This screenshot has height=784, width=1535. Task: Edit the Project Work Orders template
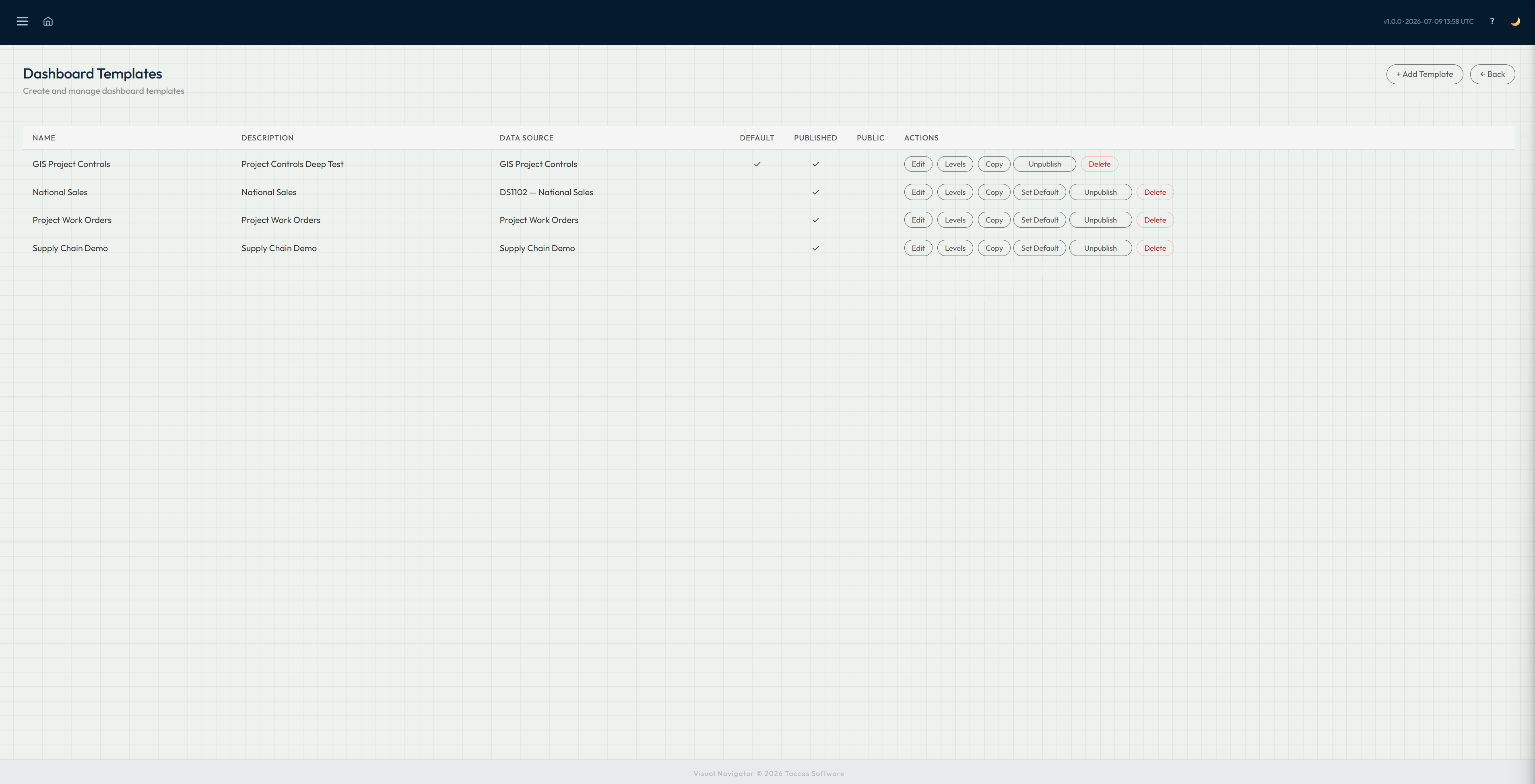[x=918, y=221]
